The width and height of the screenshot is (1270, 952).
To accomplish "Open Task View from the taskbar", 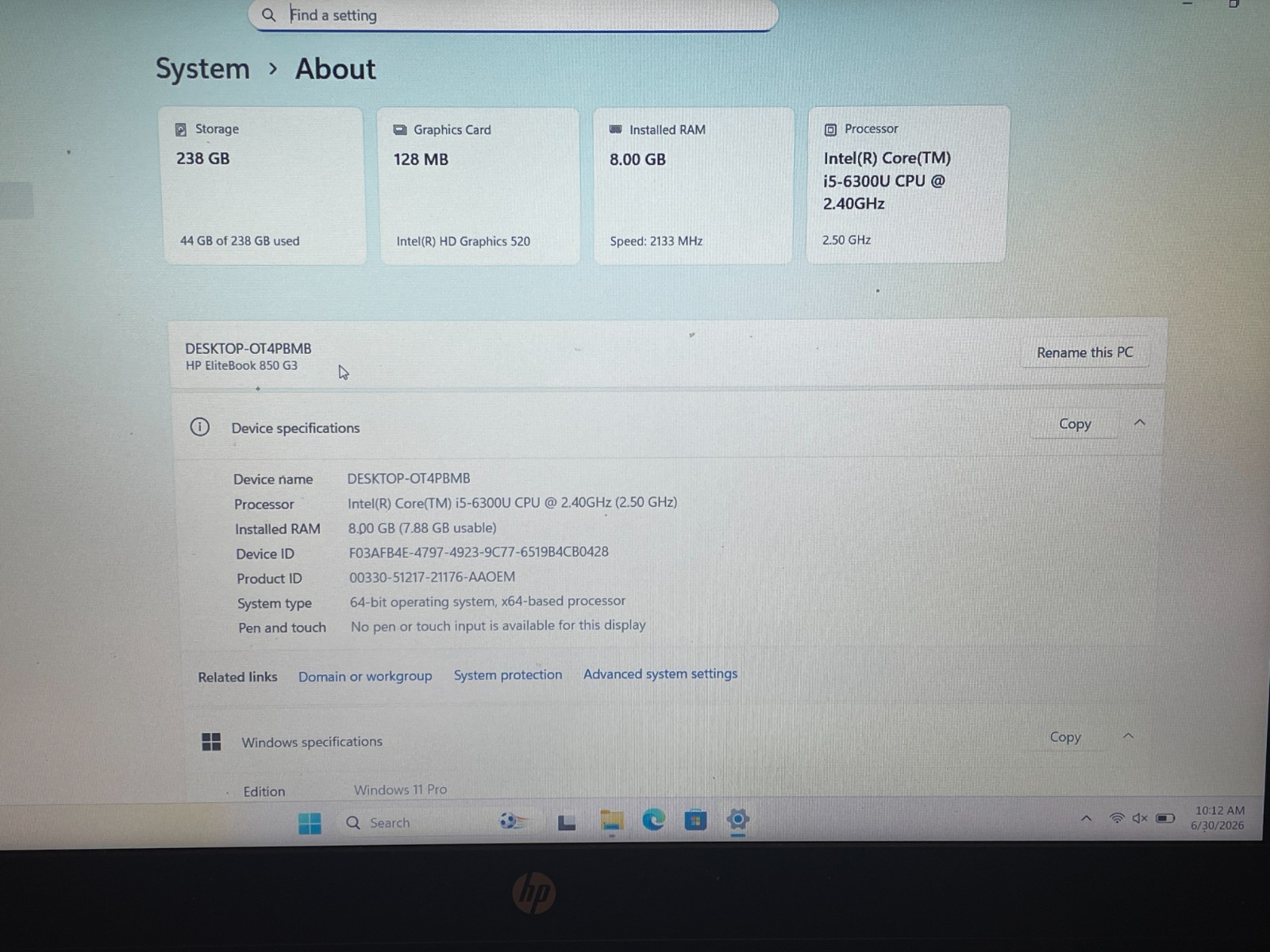I will pyautogui.click(x=567, y=823).
